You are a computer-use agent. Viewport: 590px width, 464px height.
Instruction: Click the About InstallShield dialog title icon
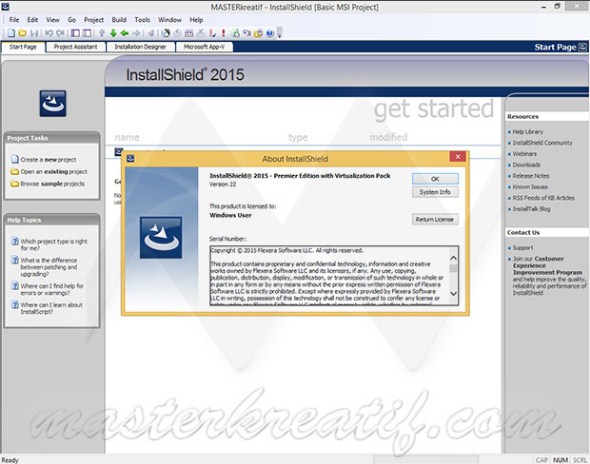coord(131,158)
